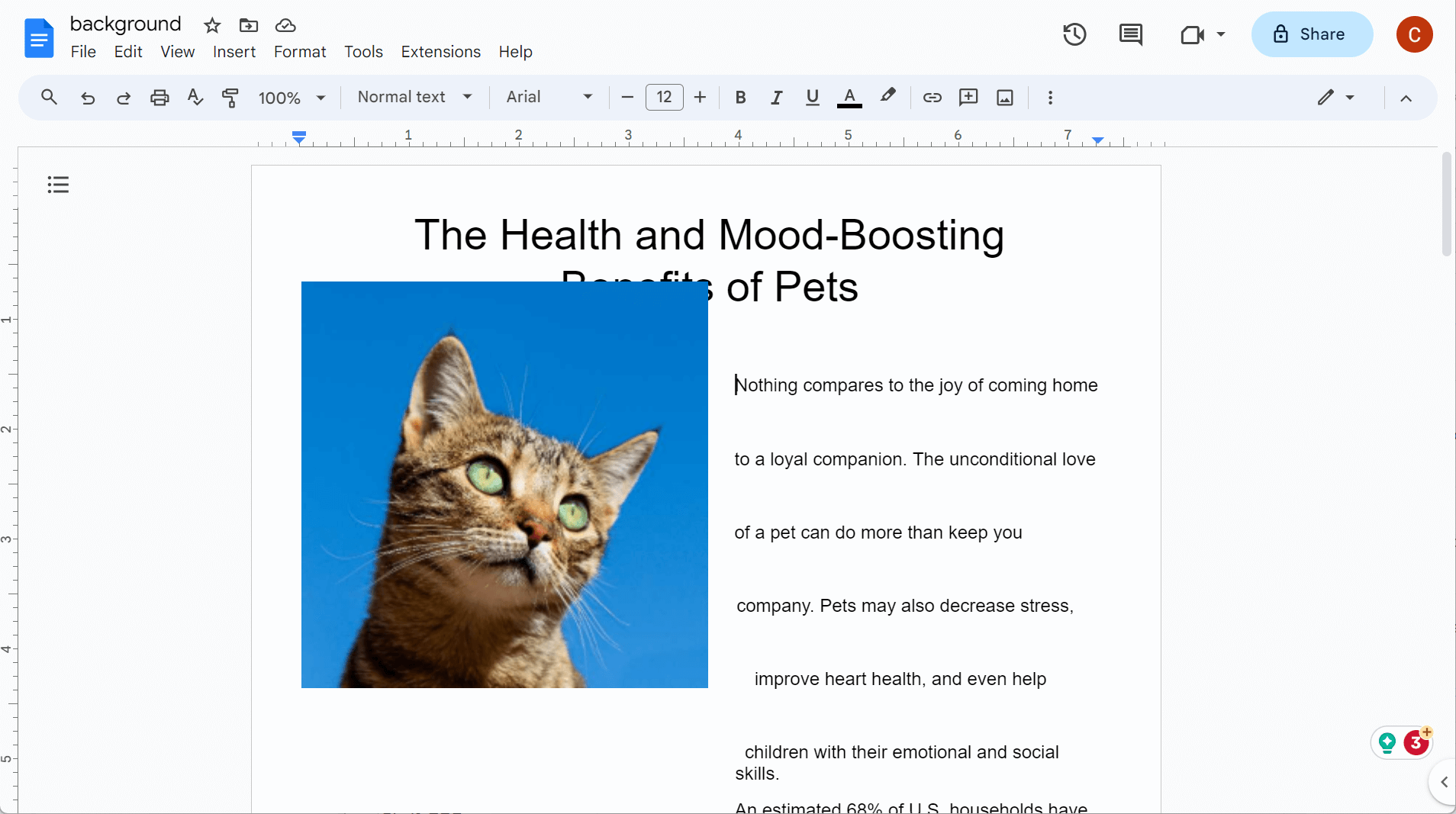Open the Format menu
The width and height of the screenshot is (1456, 814).
coord(299,52)
